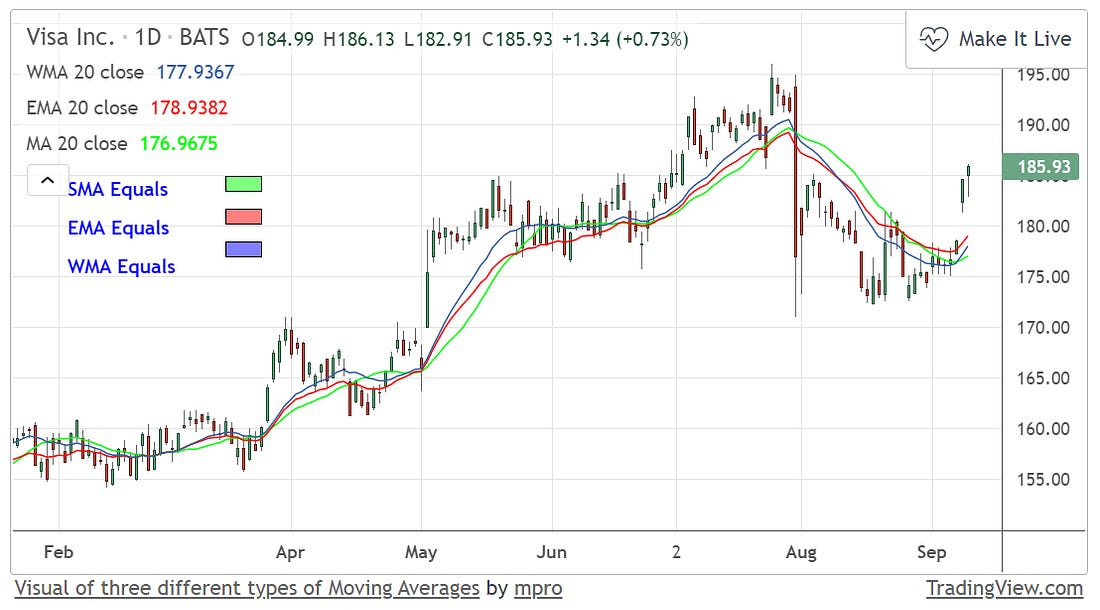This screenshot has height=610, width=1100.
Task: Click the high value H186.13 in header
Action: pyautogui.click(x=359, y=39)
